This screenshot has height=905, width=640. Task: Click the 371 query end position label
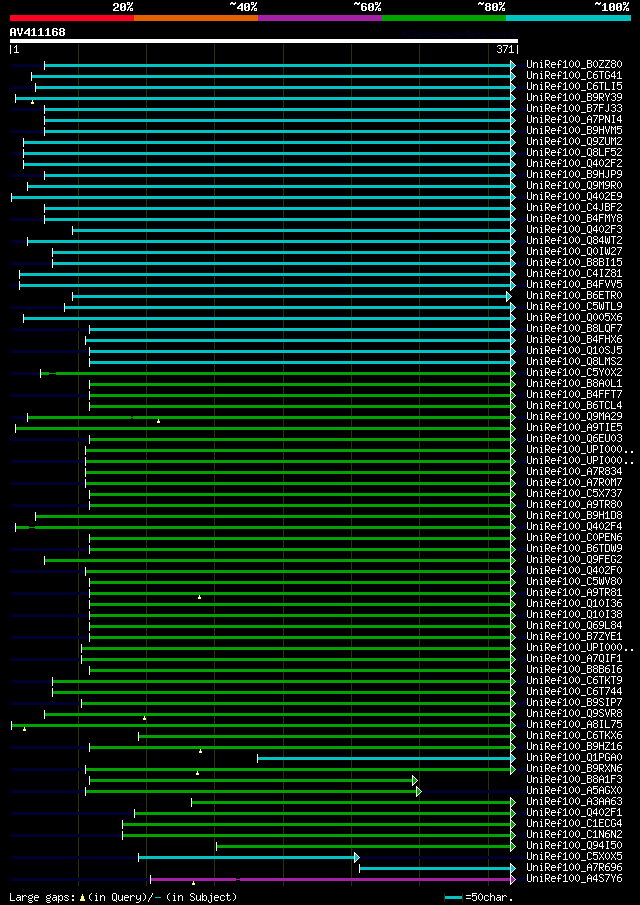pos(505,50)
